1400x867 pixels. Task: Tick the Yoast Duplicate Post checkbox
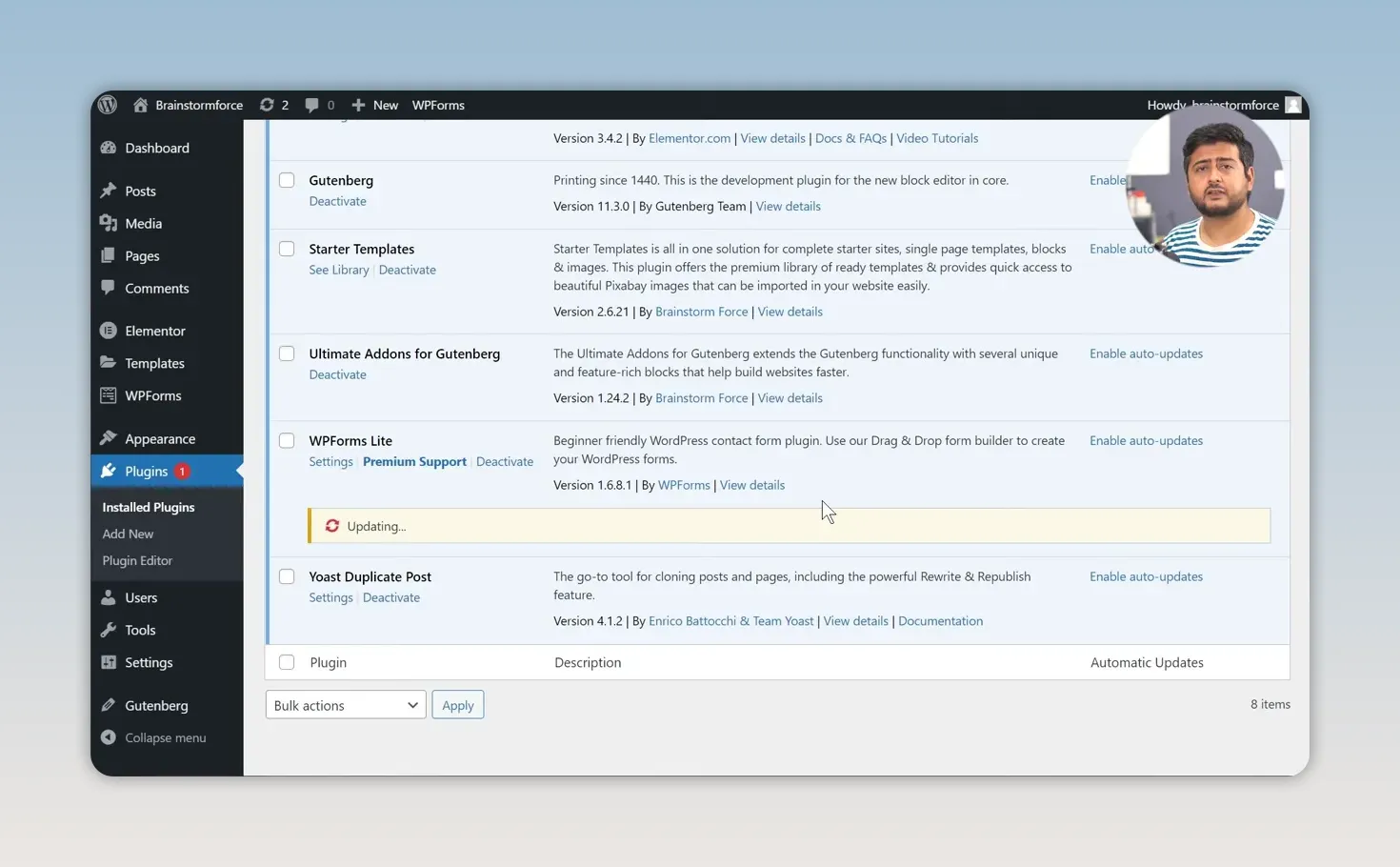coord(287,576)
